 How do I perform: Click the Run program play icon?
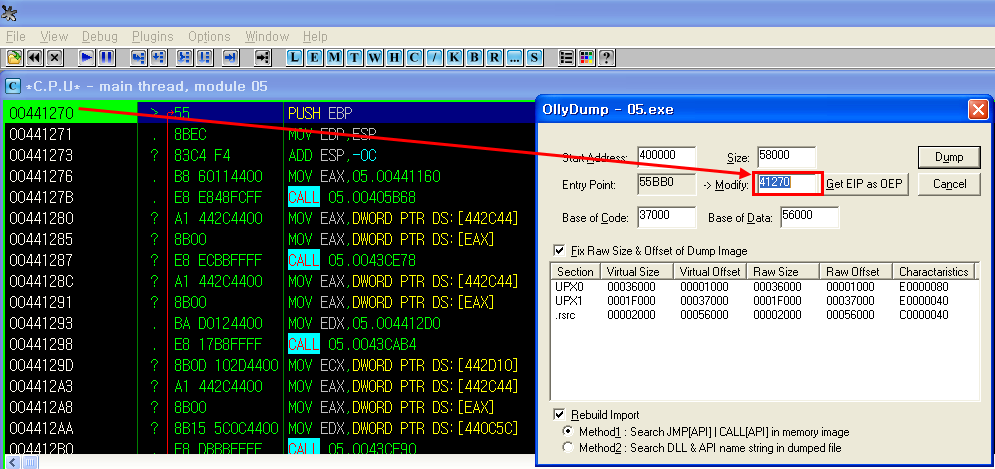pos(87,58)
